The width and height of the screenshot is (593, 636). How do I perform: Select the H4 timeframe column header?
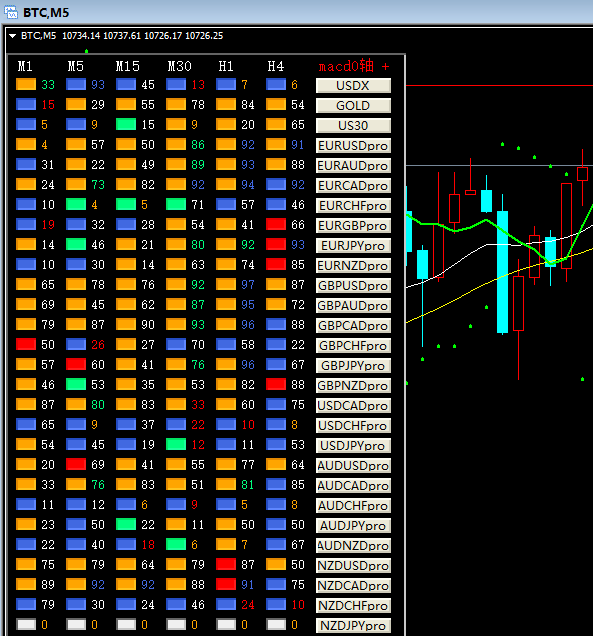point(276,66)
